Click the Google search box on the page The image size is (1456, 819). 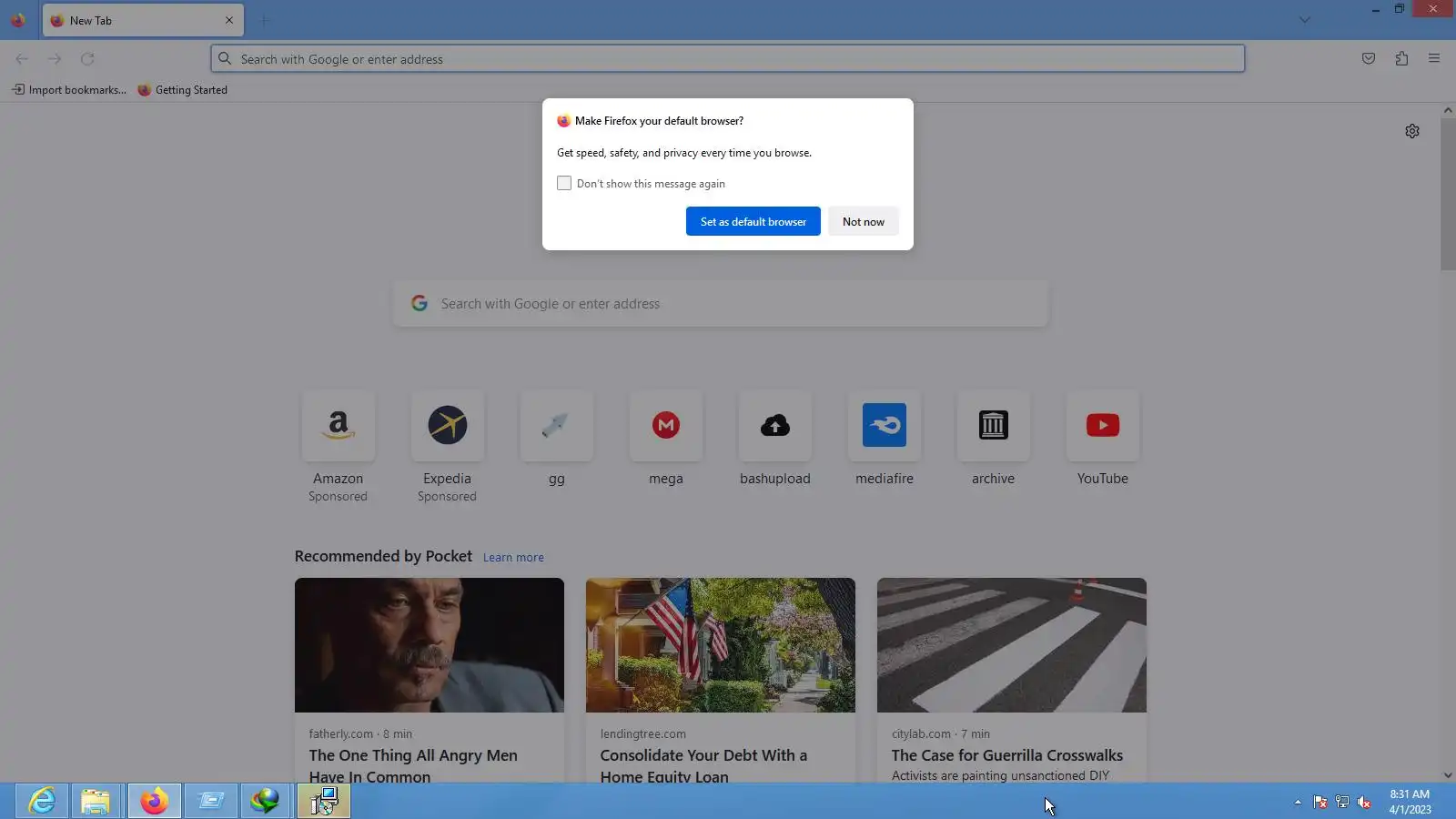(721, 304)
